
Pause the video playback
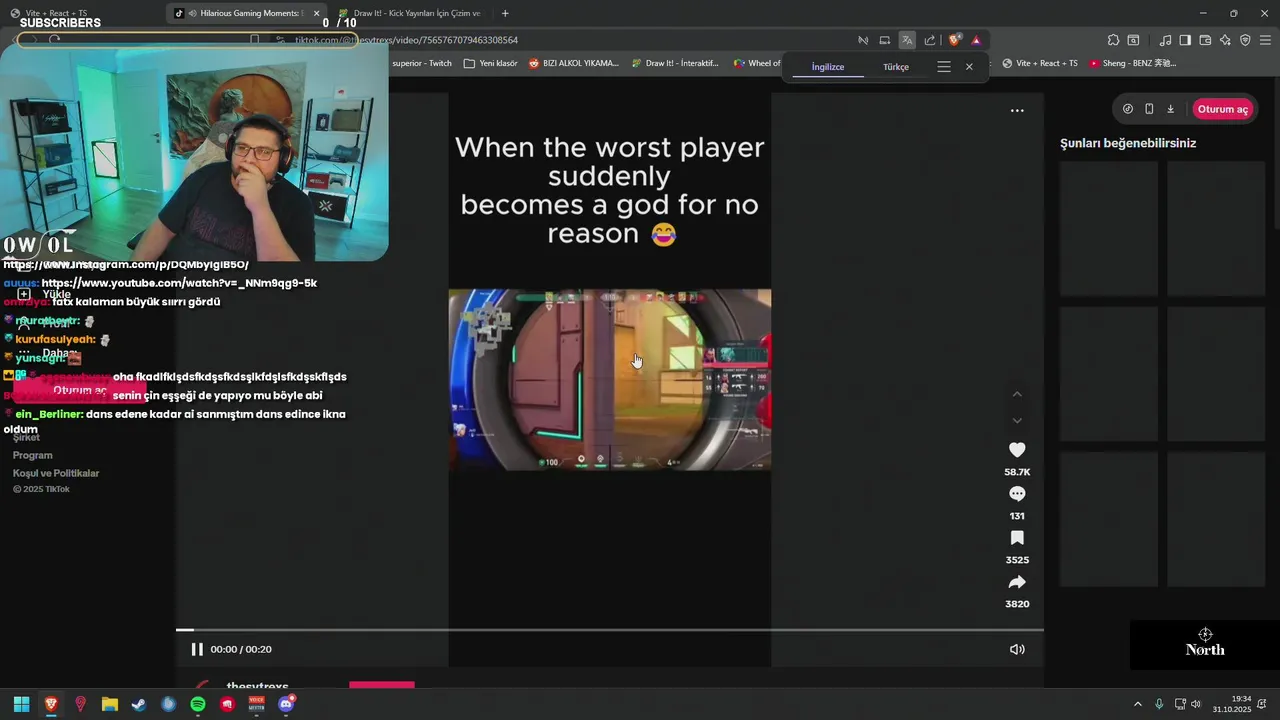tap(197, 649)
